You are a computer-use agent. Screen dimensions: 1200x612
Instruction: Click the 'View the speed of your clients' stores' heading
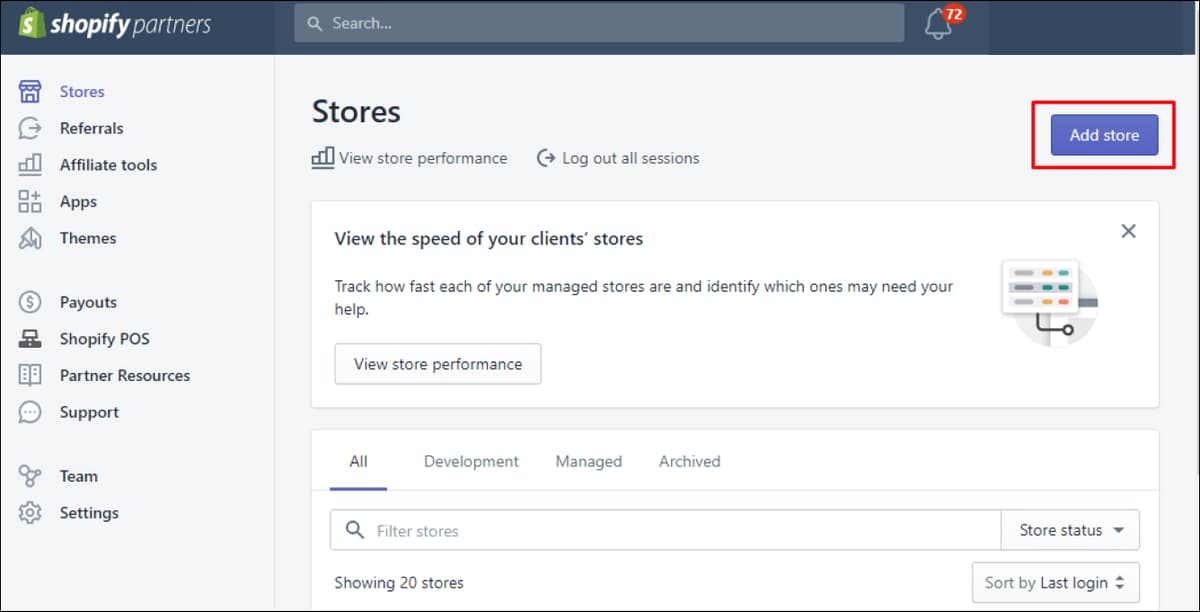[488, 239]
